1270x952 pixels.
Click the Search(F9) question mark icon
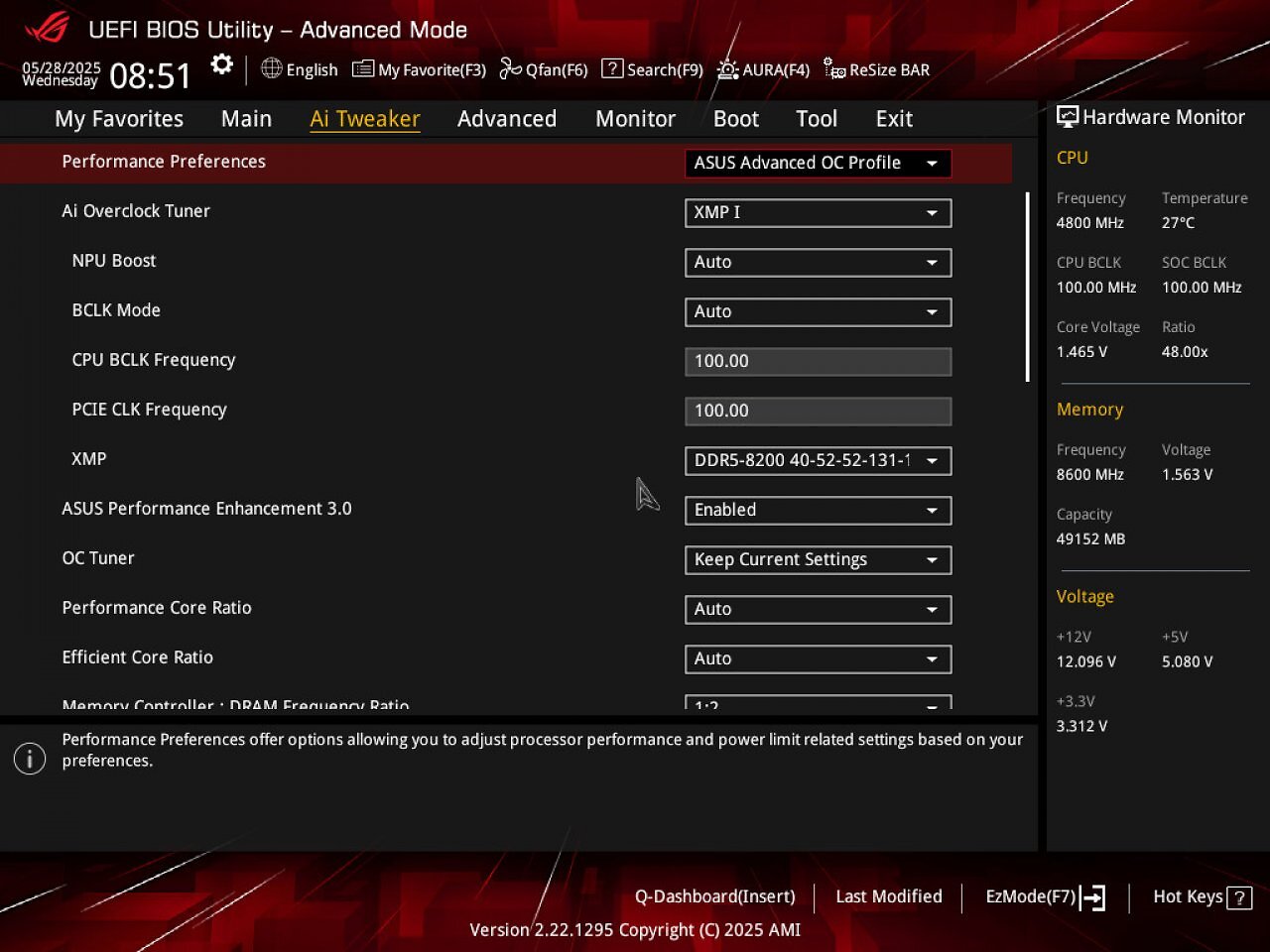pos(612,68)
